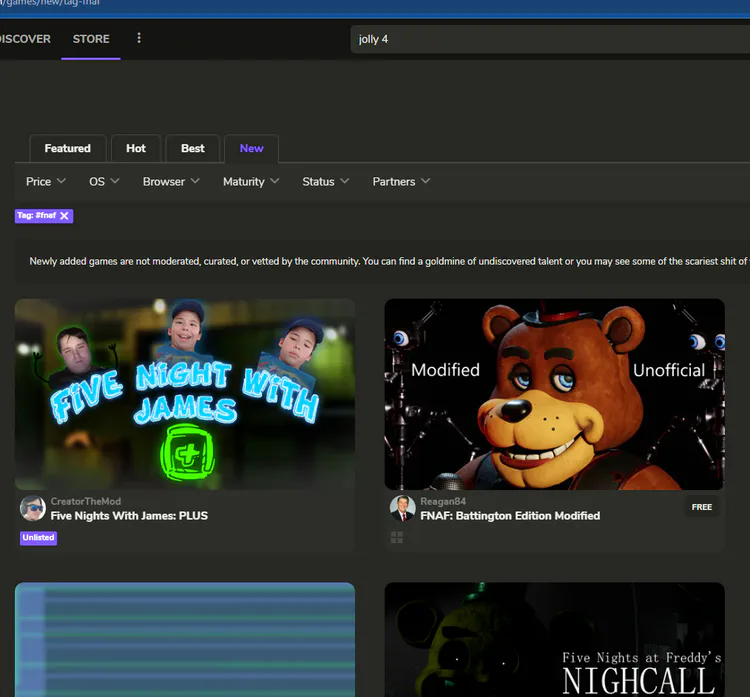Expand the Price filter dropdown

coord(46,182)
